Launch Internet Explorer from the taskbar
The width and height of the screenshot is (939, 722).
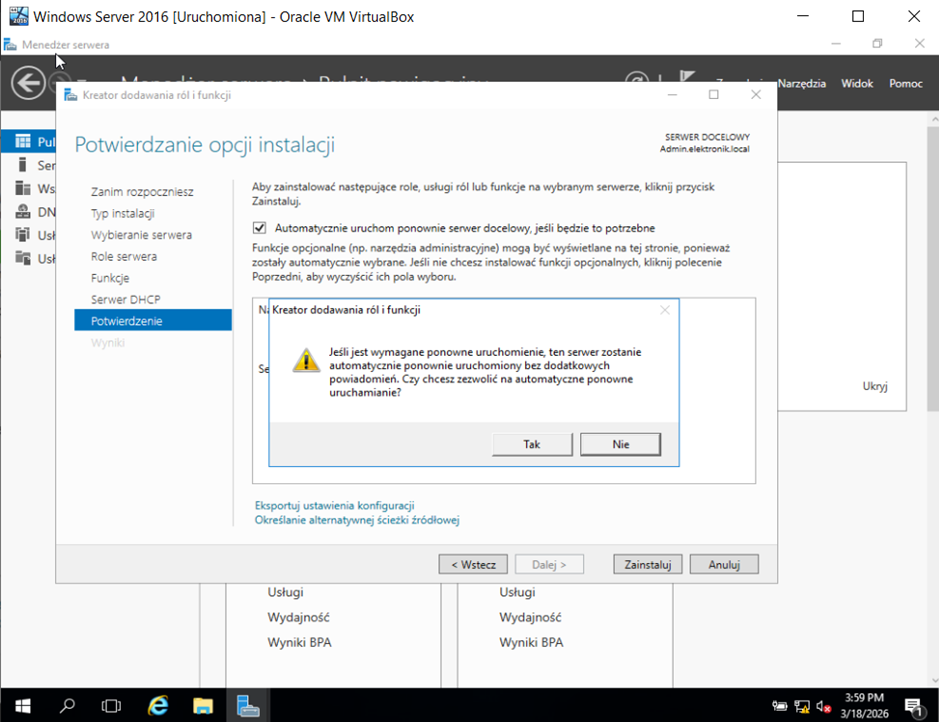click(158, 705)
